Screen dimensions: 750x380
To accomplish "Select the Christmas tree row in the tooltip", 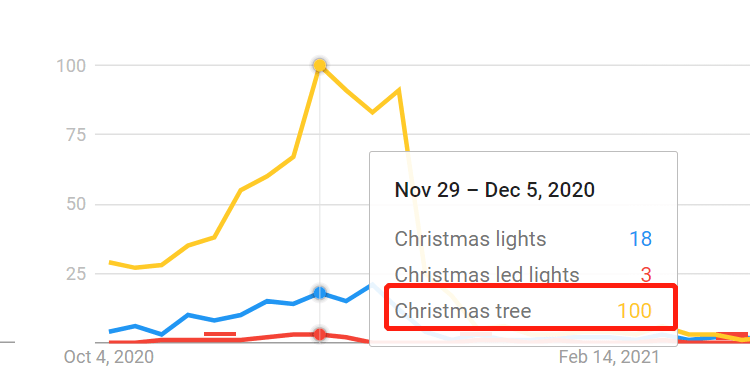I will [531, 307].
